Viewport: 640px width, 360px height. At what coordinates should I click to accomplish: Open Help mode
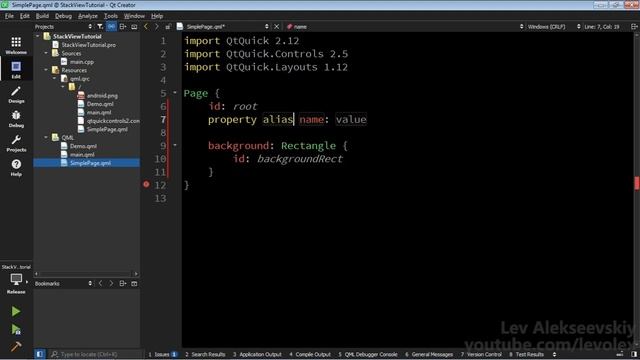(16, 167)
